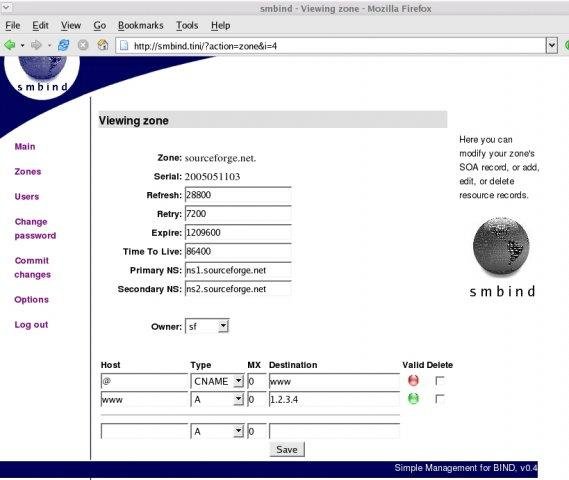Image resolution: width=569 pixels, height=480 pixels.
Task: Open the Edit menu
Action: point(40,25)
